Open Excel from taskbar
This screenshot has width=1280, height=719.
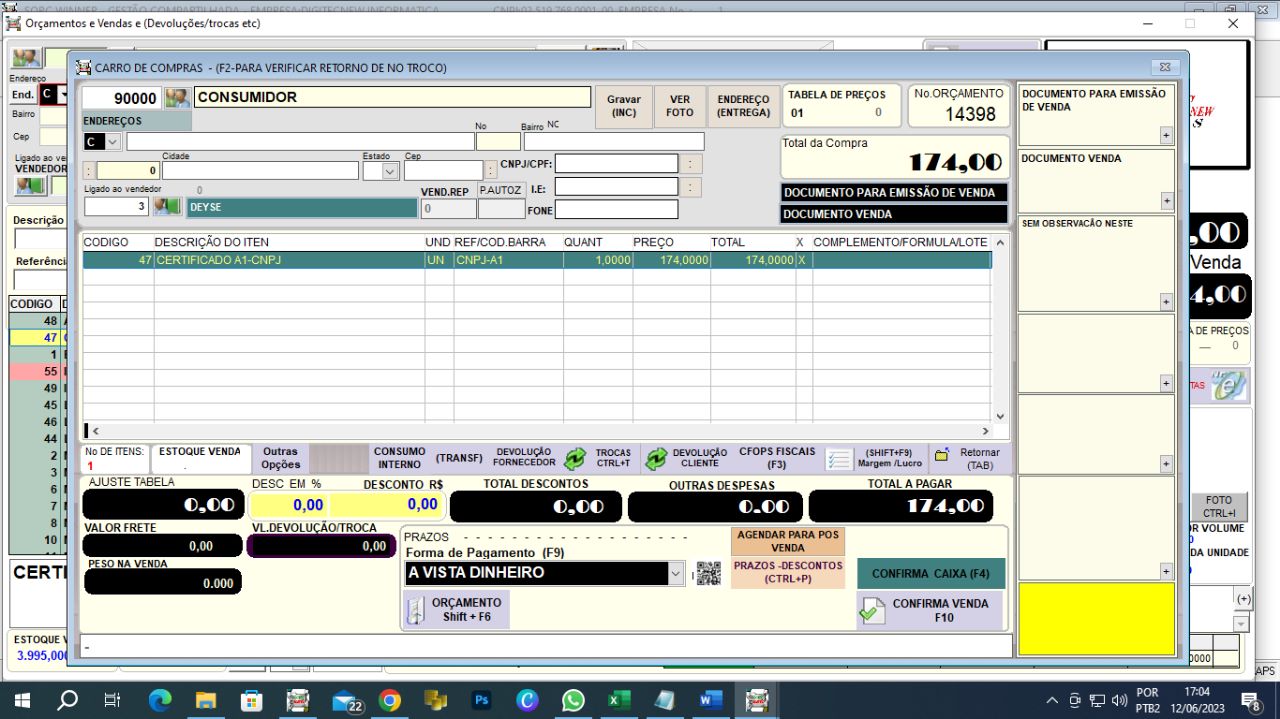[x=619, y=700]
